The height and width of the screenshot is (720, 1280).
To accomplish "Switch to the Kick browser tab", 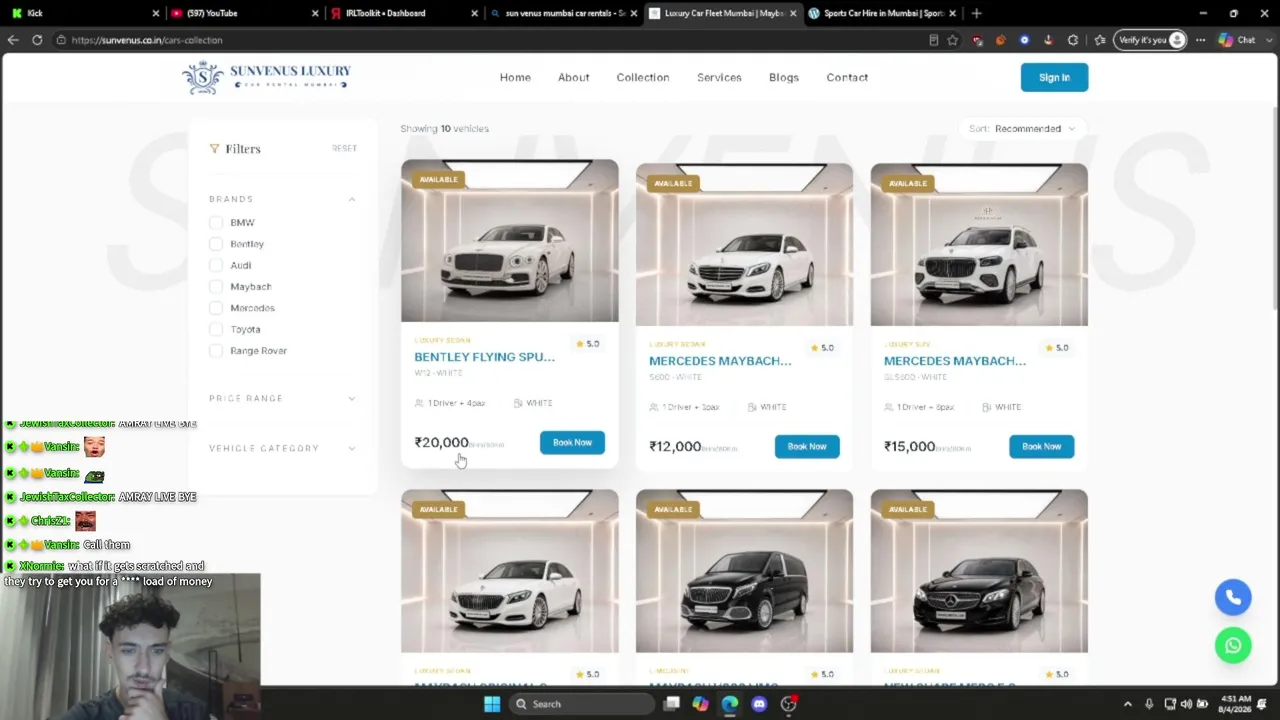I will click(83, 13).
